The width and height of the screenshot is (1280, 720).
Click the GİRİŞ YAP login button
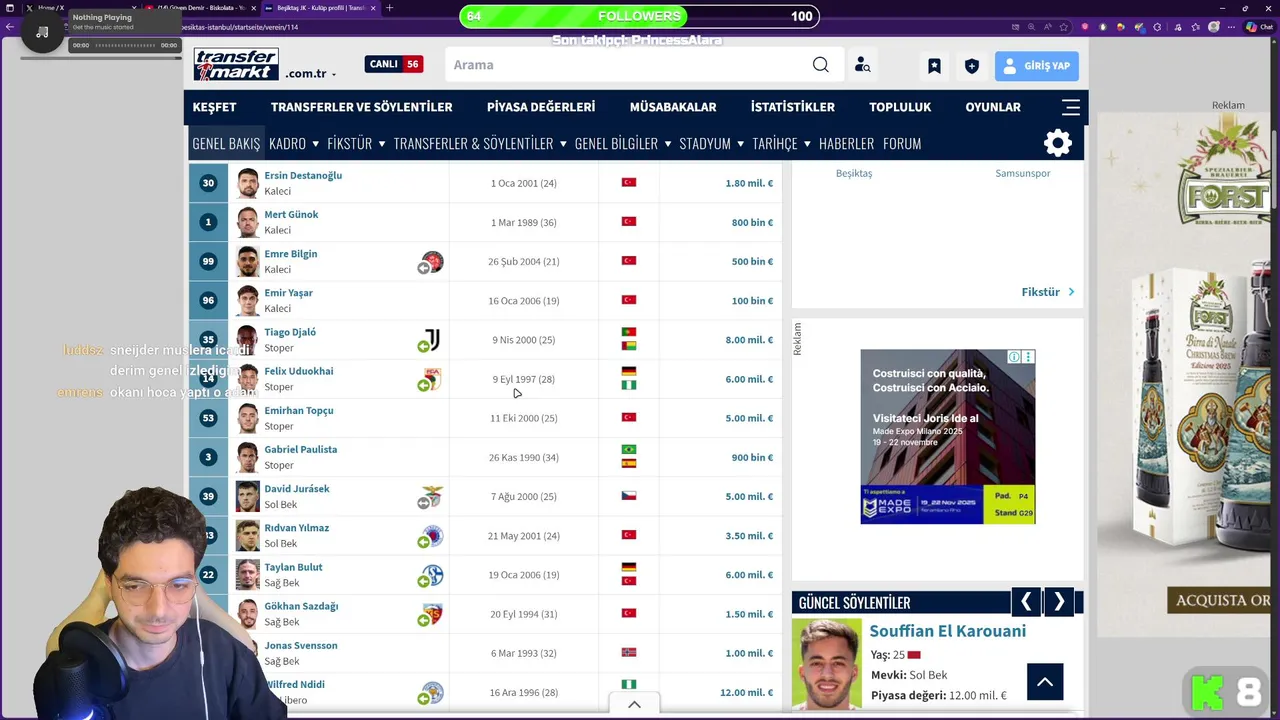[1037, 66]
